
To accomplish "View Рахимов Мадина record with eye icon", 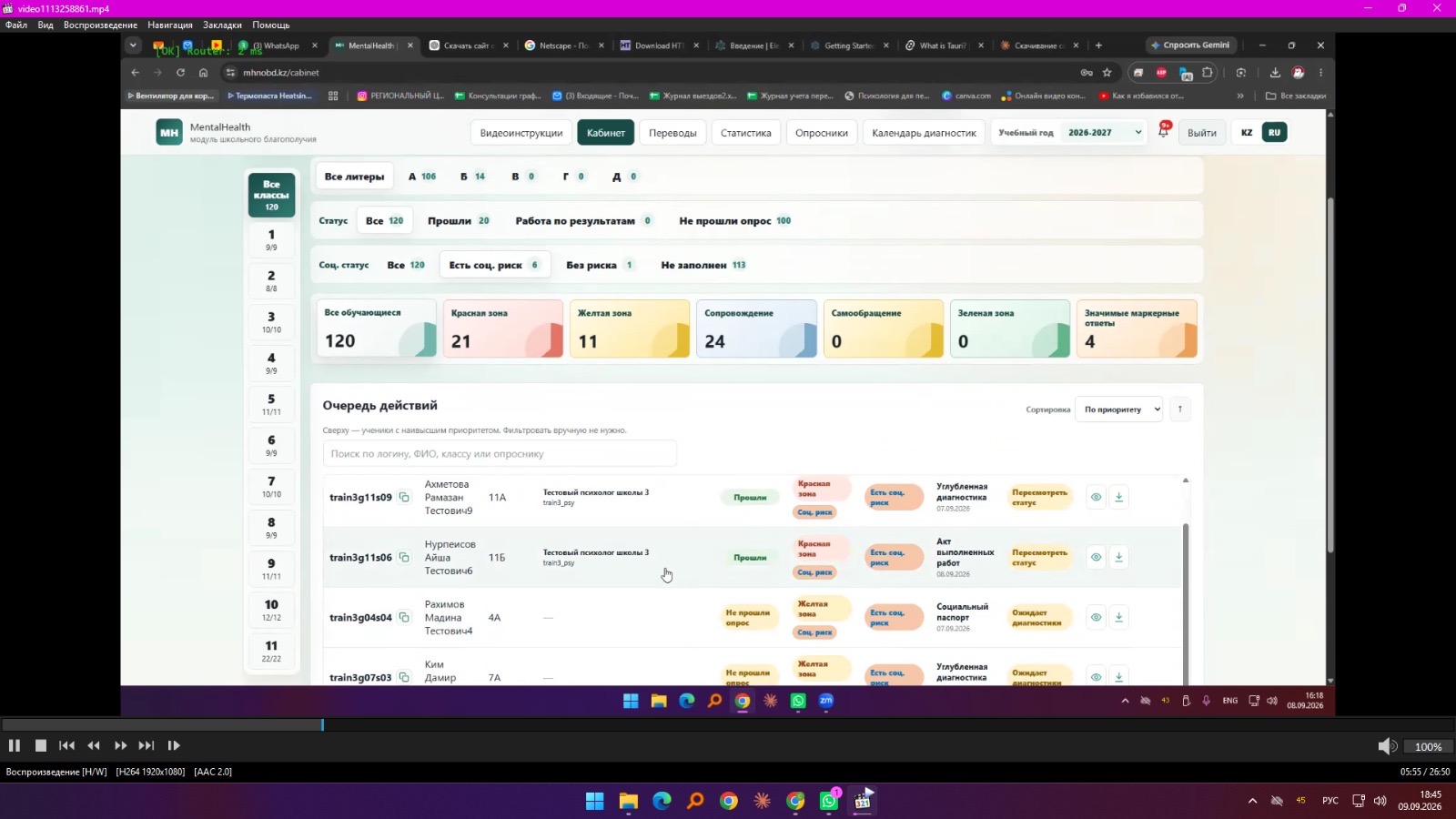I will coord(1096,617).
